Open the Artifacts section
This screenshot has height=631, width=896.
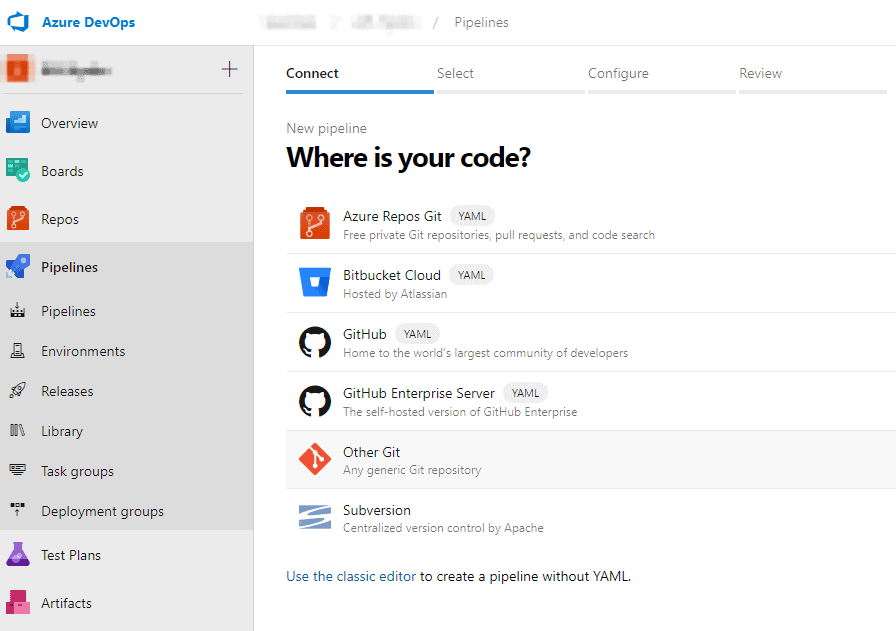(x=66, y=604)
